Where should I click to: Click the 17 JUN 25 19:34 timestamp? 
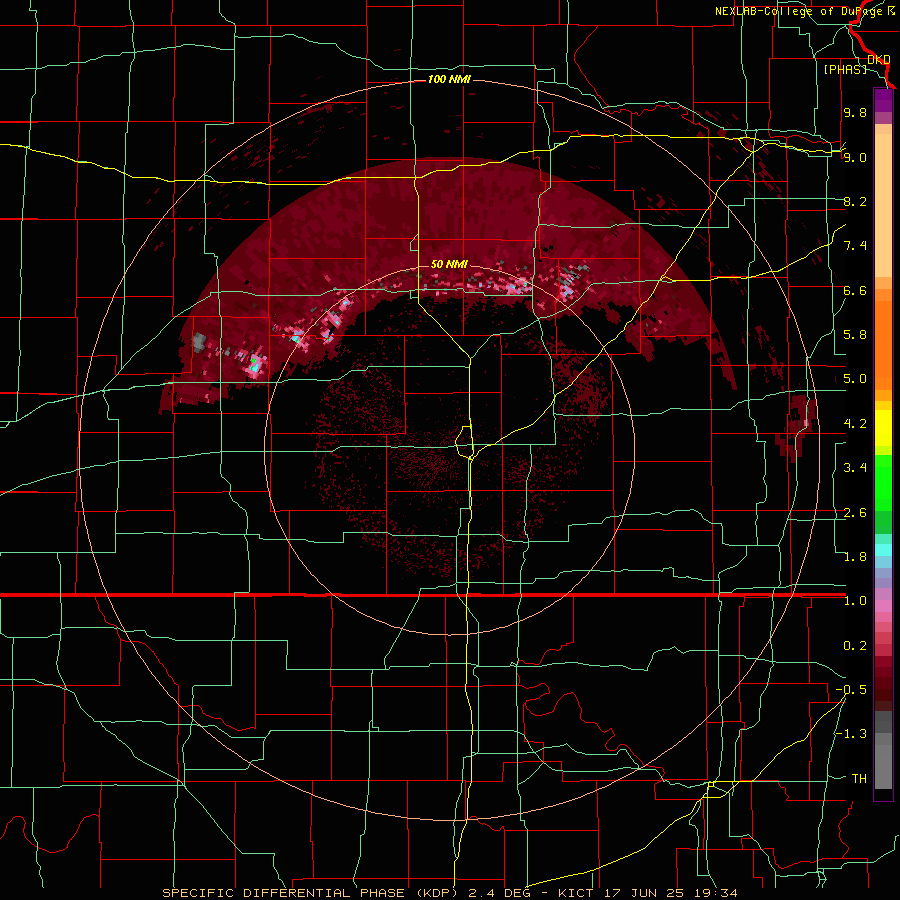click(670, 893)
